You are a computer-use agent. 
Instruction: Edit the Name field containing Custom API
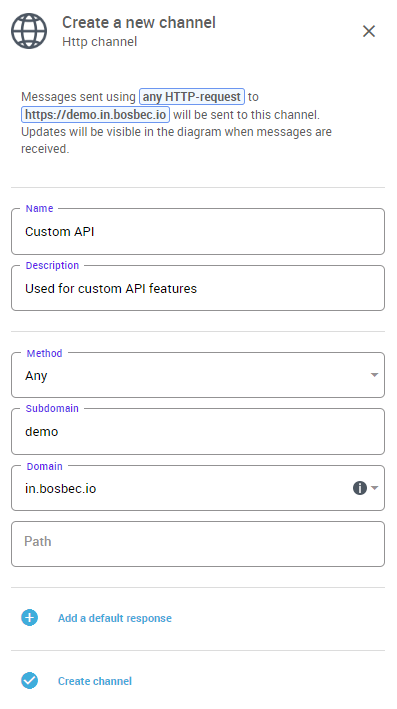(198, 232)
